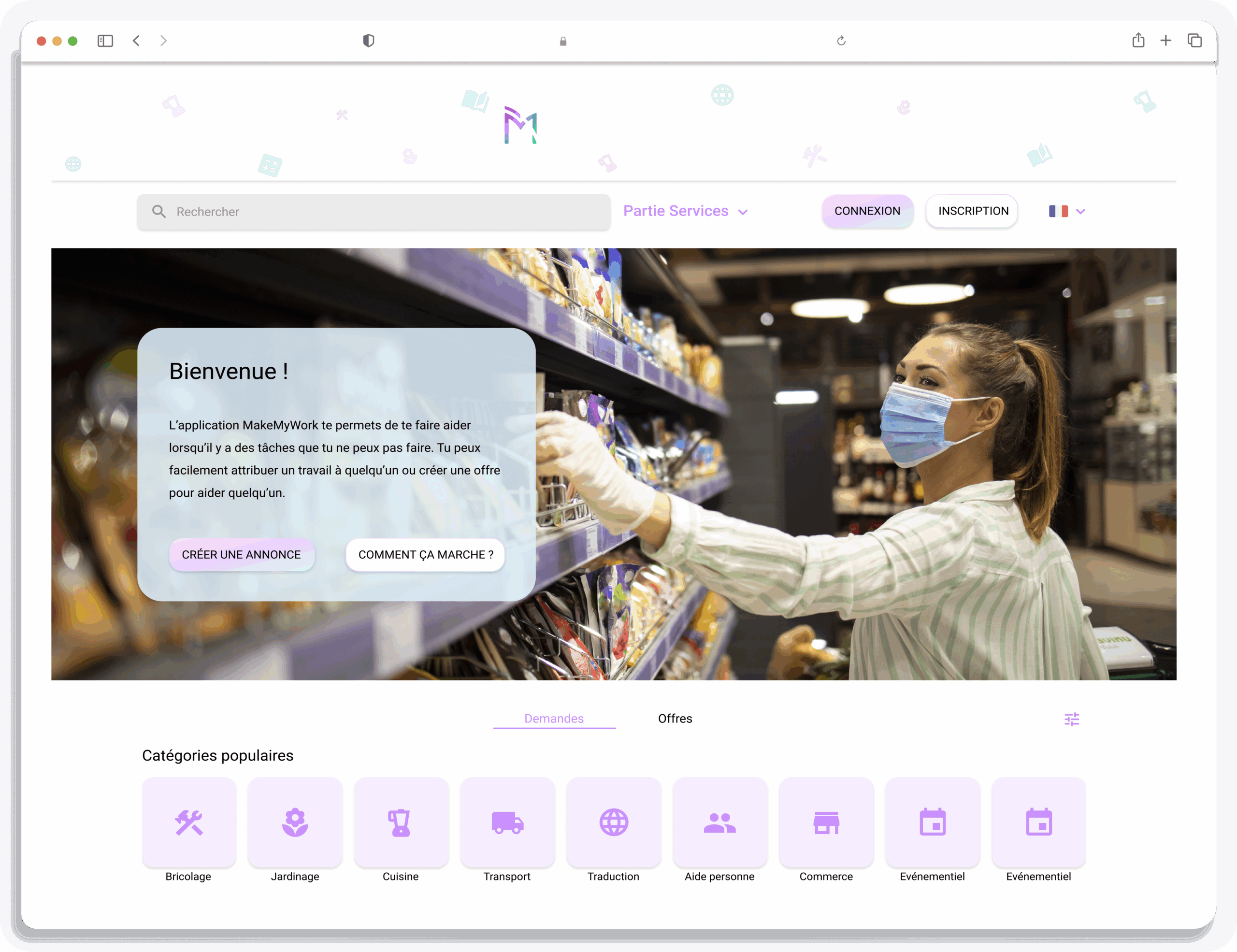Open a new browser tab
Image resolution: width=1237 pixels, height=952 pixels.
[x=1165, y=41]
